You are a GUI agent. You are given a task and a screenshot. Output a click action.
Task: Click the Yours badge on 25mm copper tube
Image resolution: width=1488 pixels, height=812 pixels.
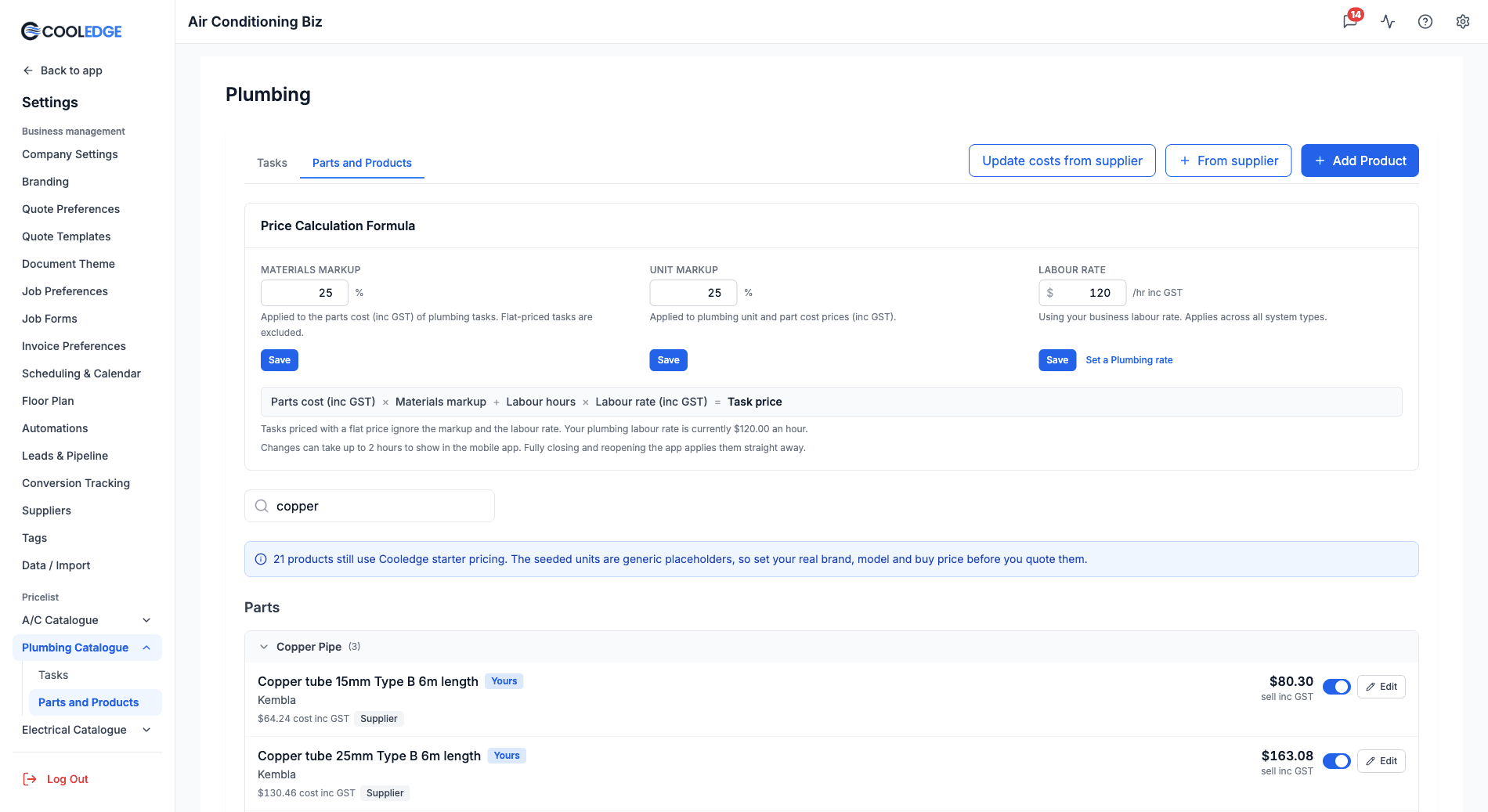pos(507,756)
